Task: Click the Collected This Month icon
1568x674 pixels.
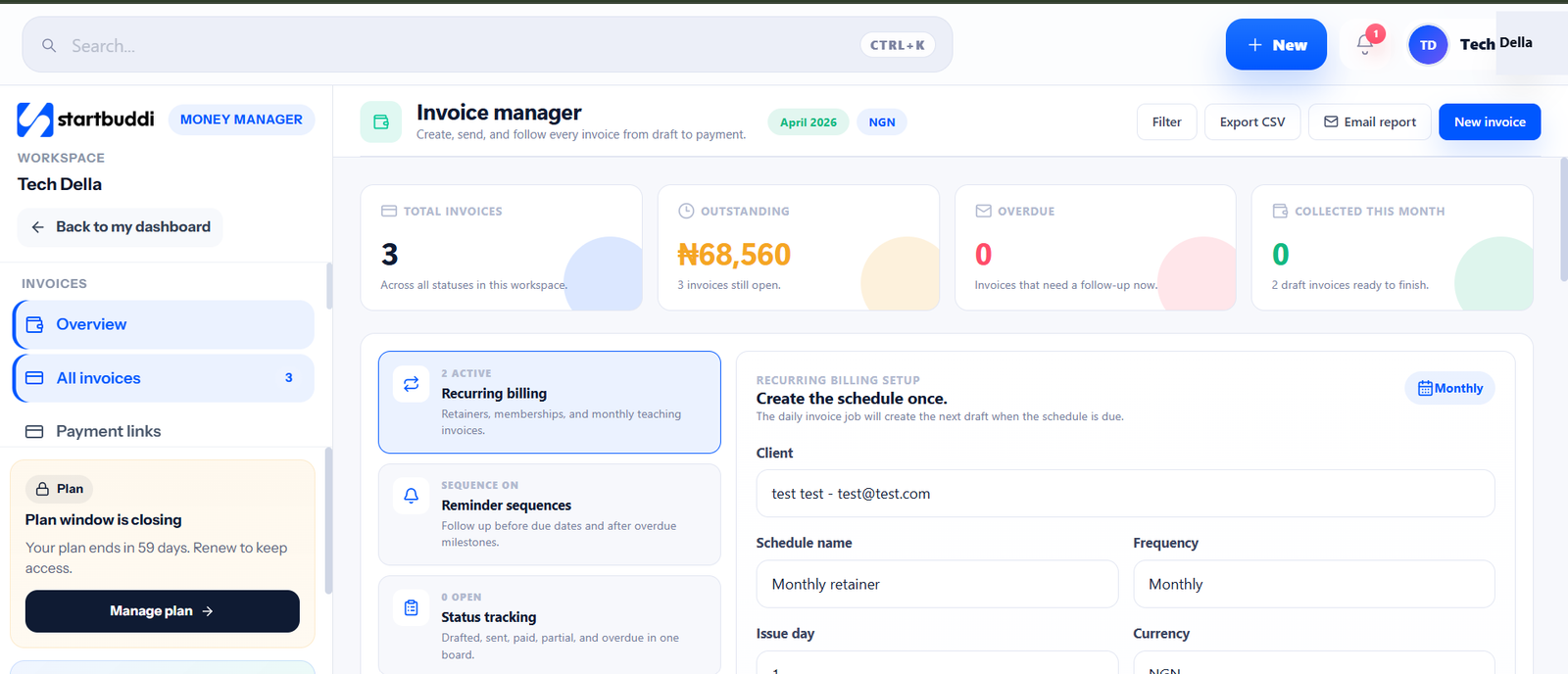Action: 1280,211
